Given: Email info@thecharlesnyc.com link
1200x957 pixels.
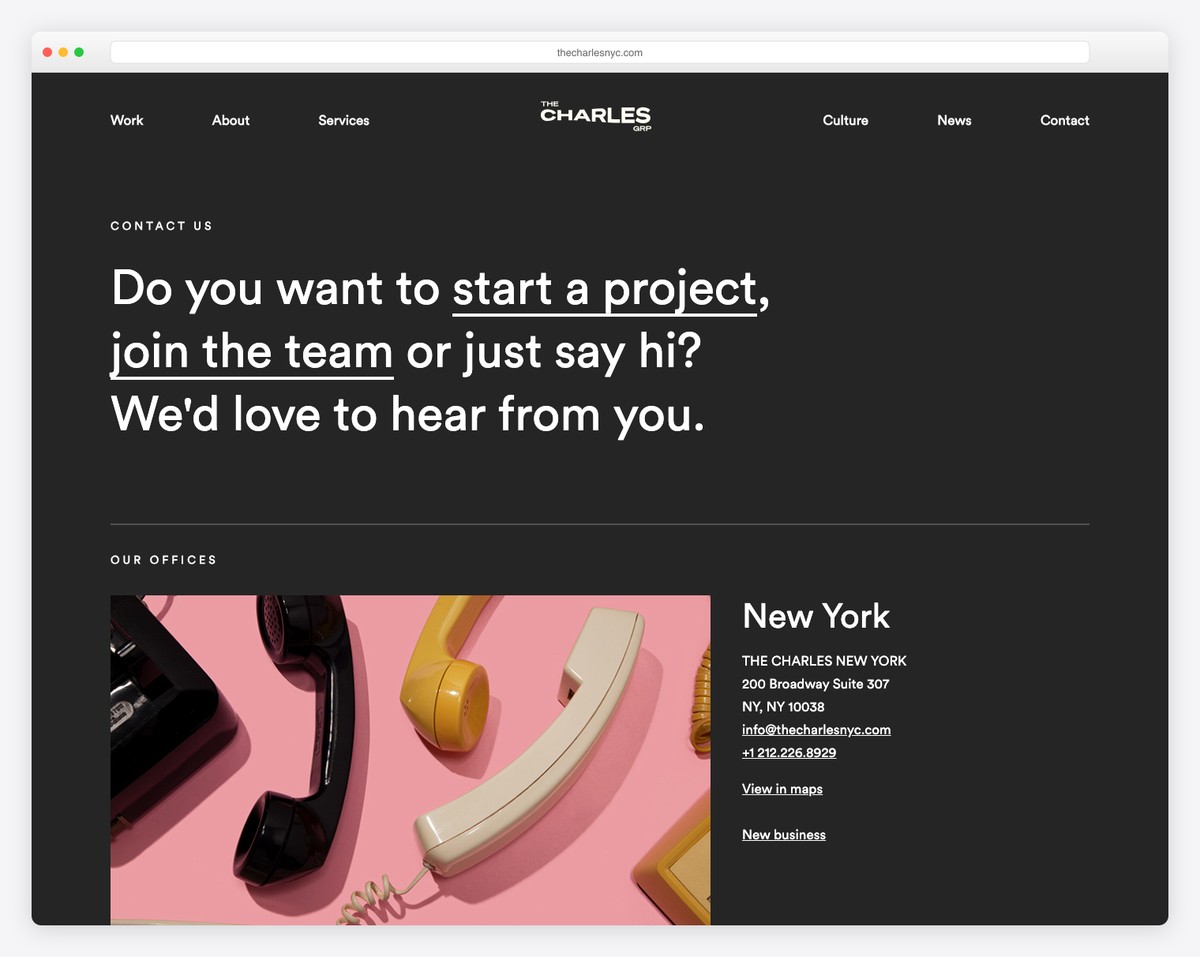Looking at the screenshot, I should click(x=816, y=730).
